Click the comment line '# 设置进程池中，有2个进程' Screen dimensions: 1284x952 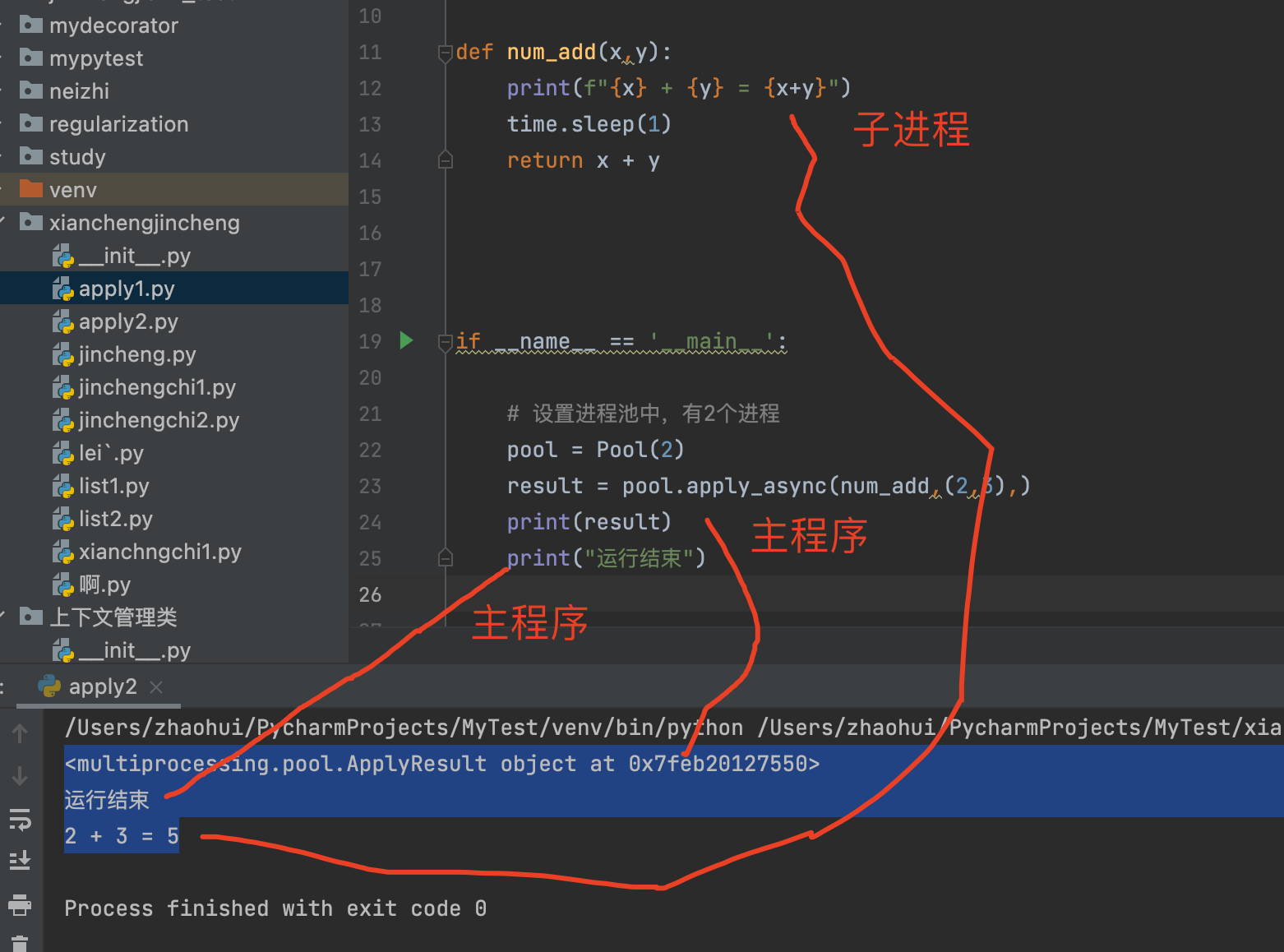[643, 414]
